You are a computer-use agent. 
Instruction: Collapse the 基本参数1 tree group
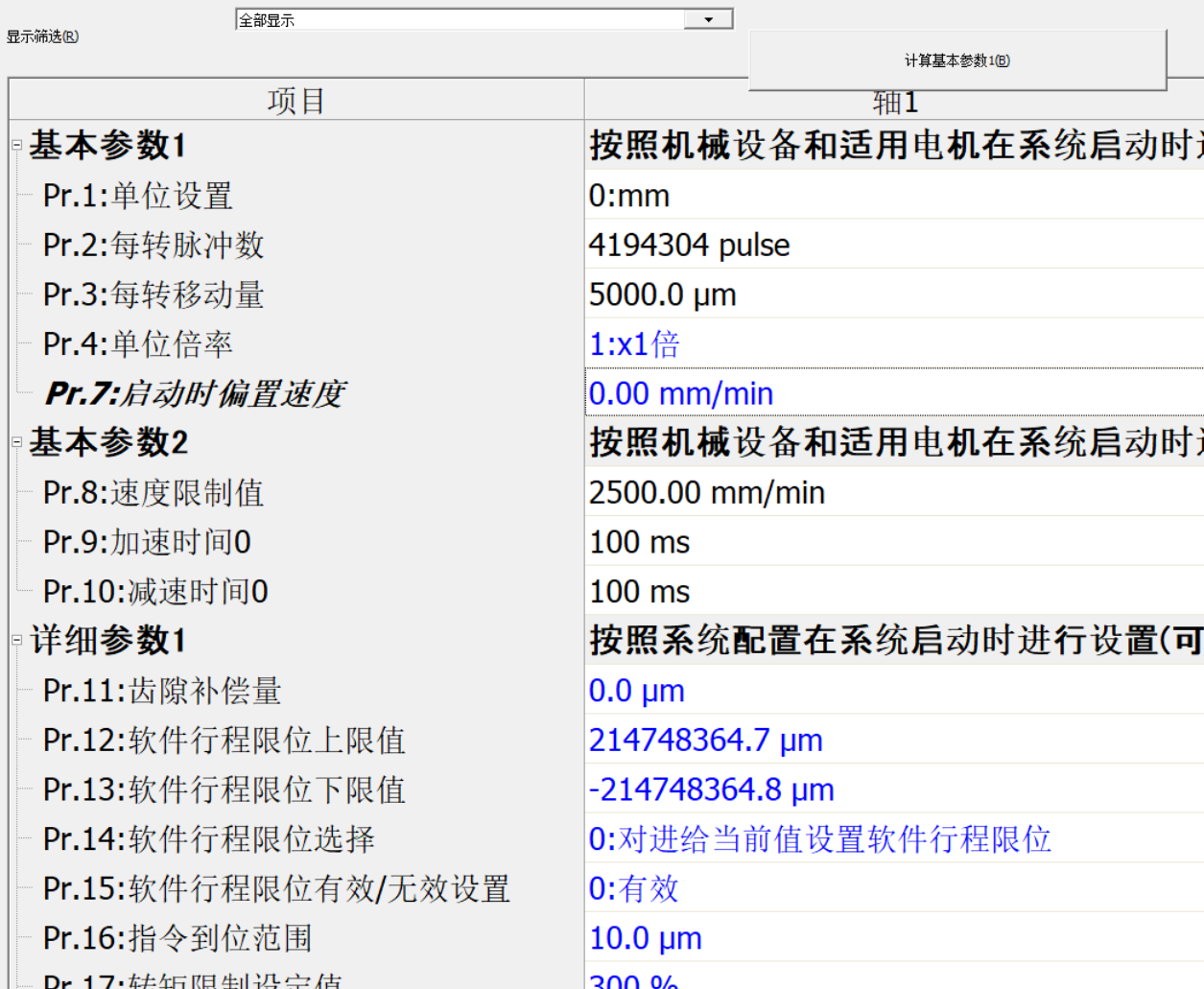pos(16,146)
